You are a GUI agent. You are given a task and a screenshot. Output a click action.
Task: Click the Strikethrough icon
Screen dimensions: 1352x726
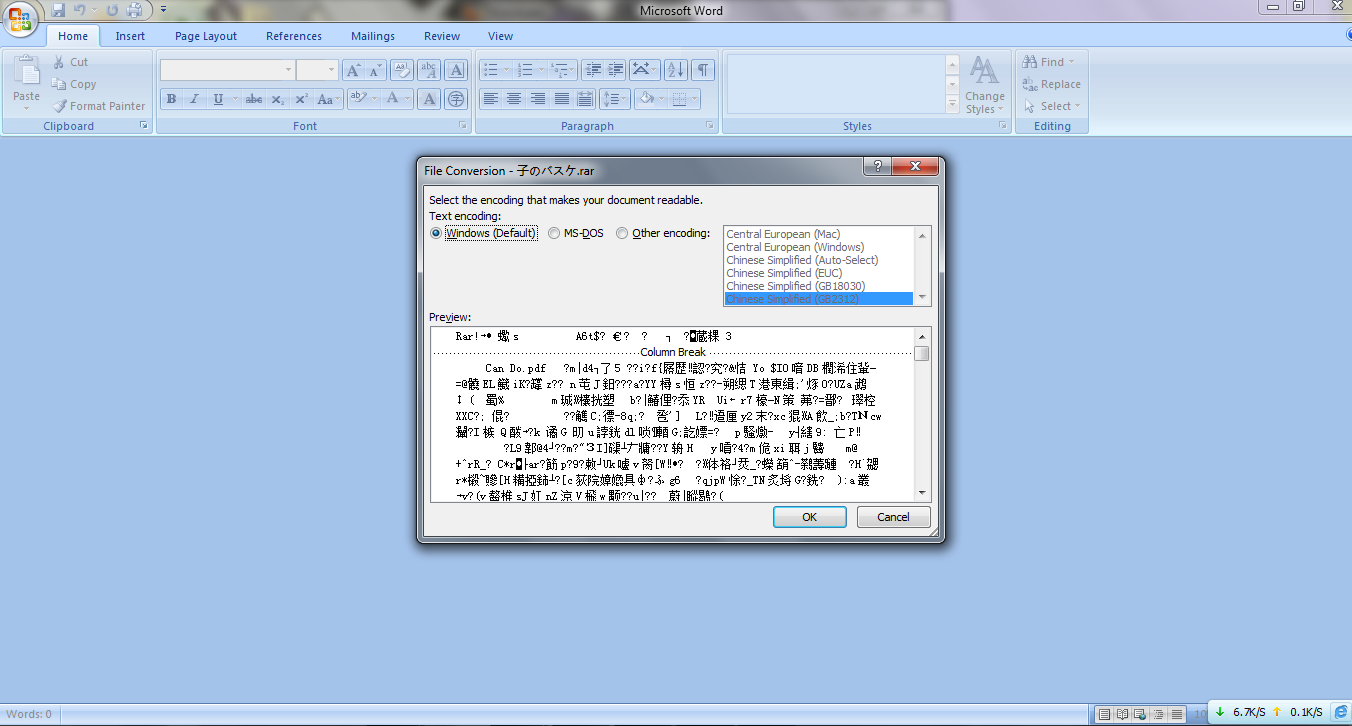point(254,99)
